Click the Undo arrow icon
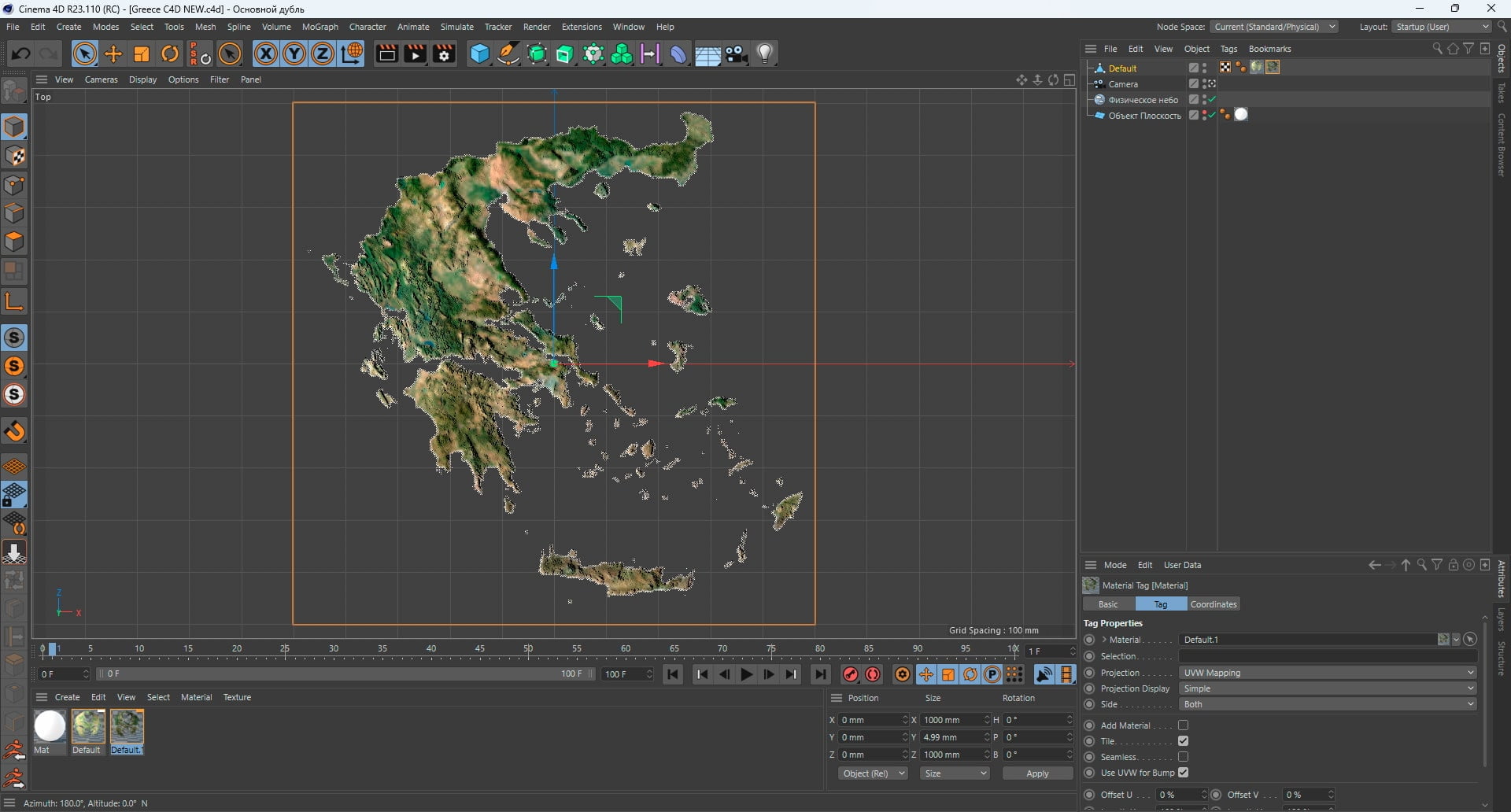Screen dimensions: 1511x812 tap(20, 54)
